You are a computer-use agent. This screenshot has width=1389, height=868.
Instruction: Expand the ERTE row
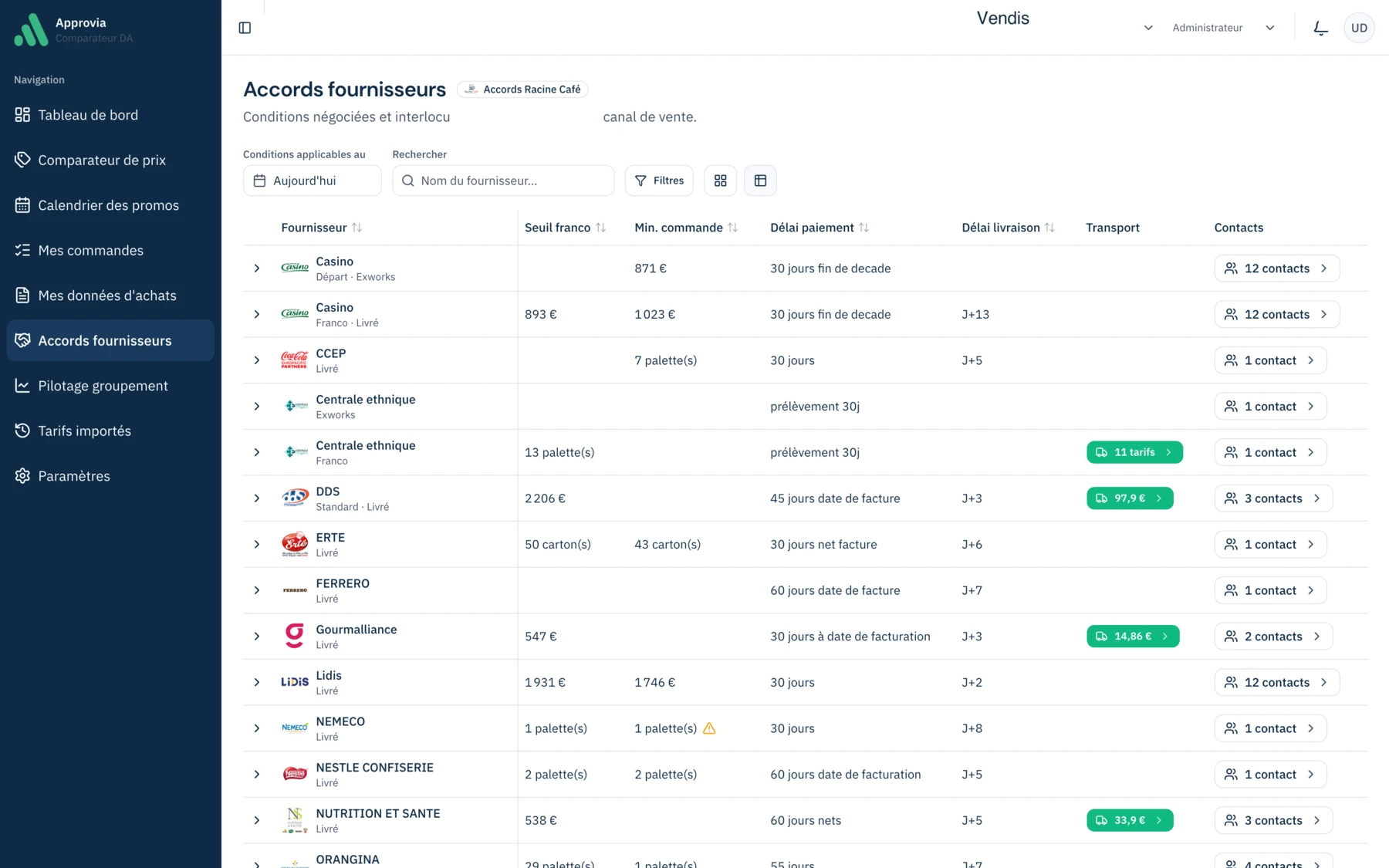point(257,544)
